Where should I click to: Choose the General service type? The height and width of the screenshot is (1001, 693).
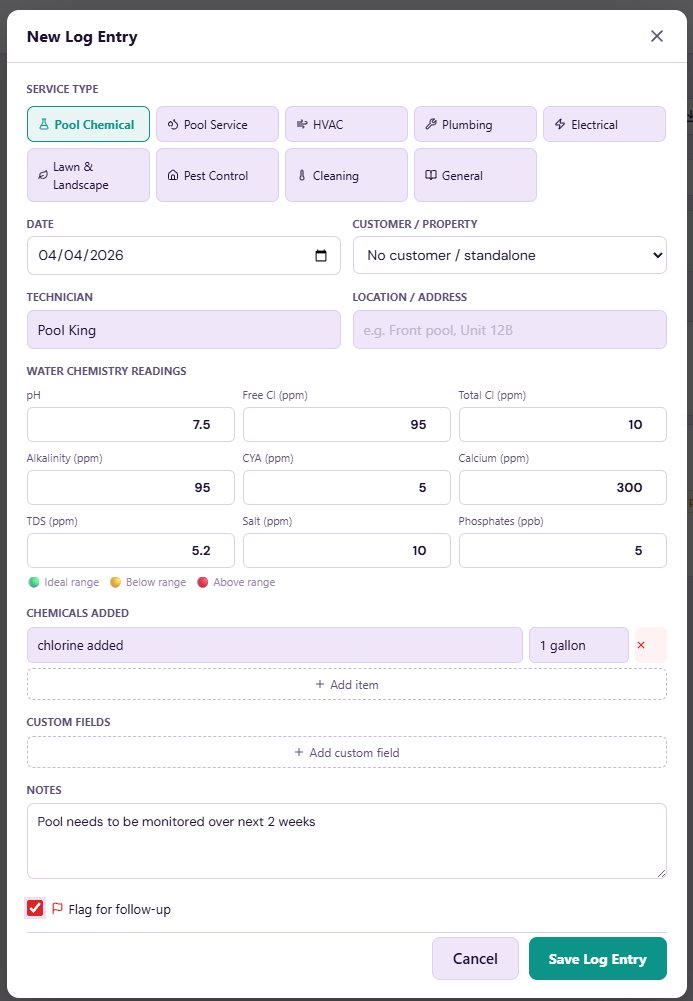click(x=475, y=175)
